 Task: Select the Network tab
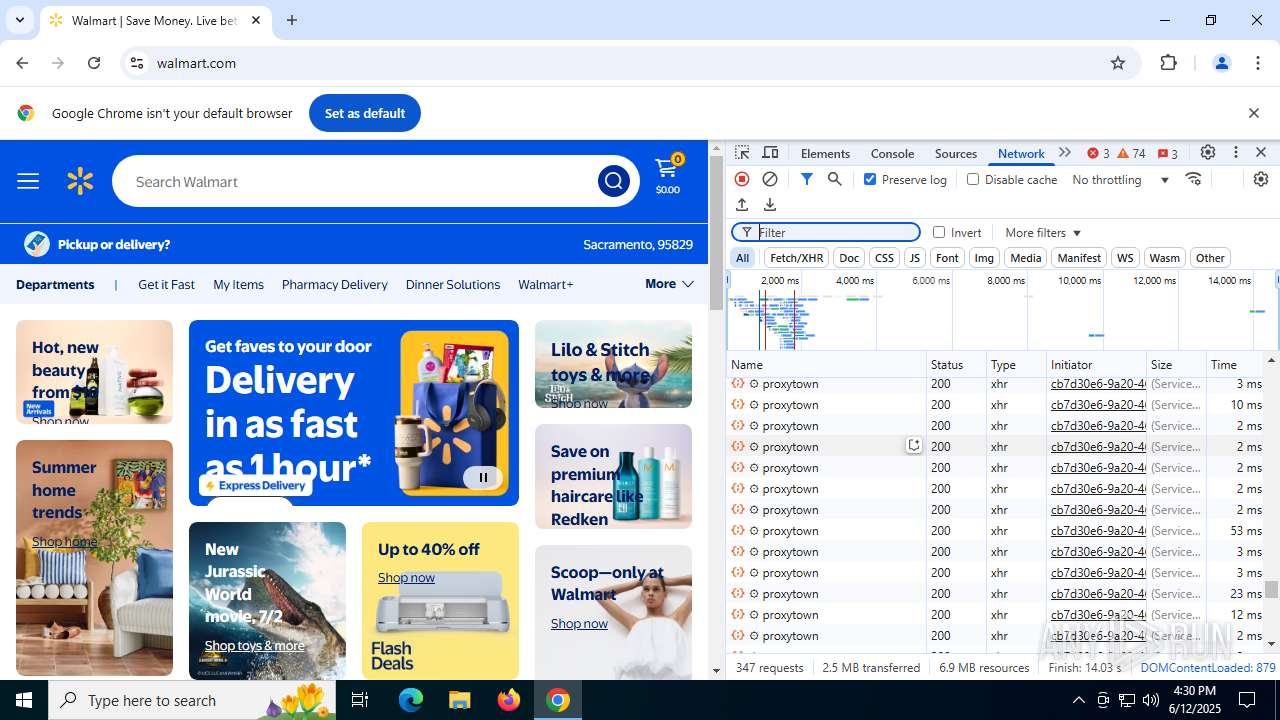(1021, 153)
